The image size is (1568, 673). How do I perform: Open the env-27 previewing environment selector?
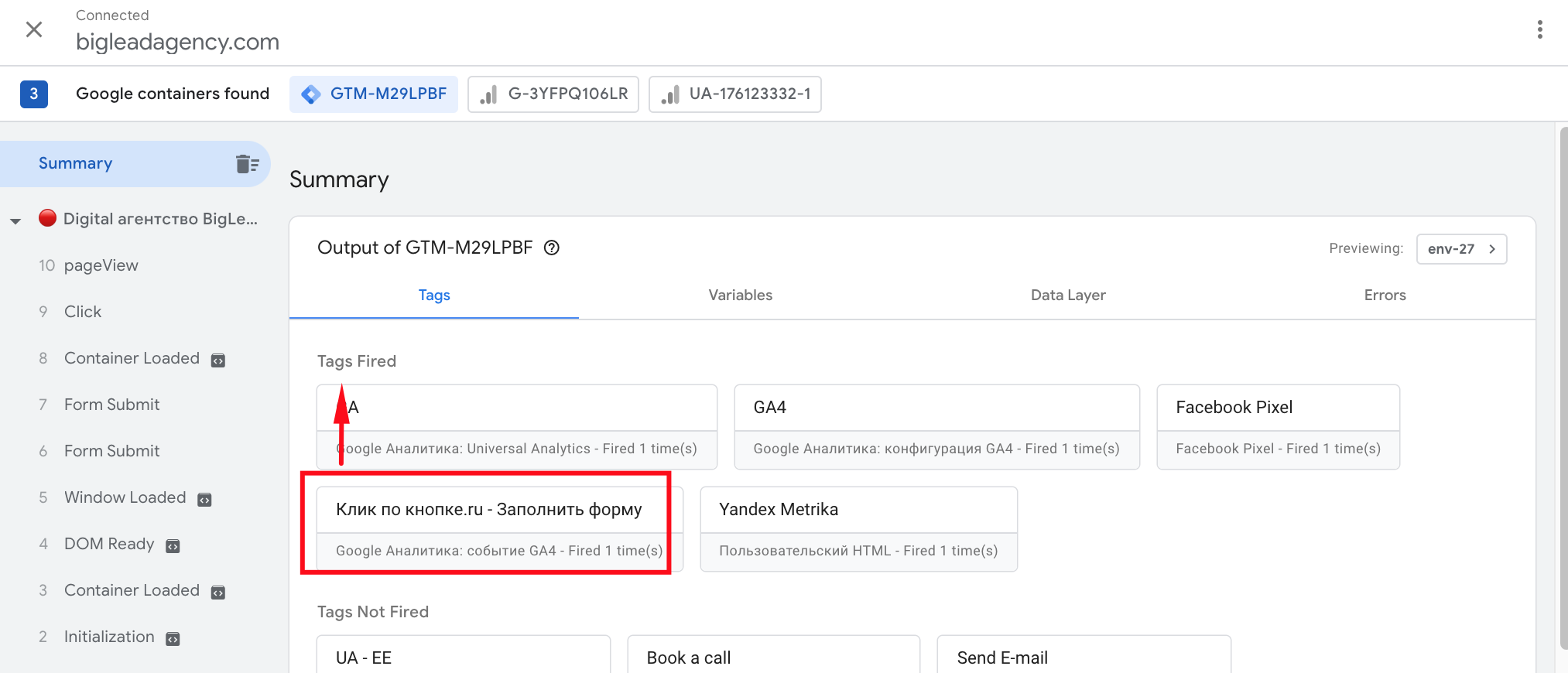coord(1461,249)
